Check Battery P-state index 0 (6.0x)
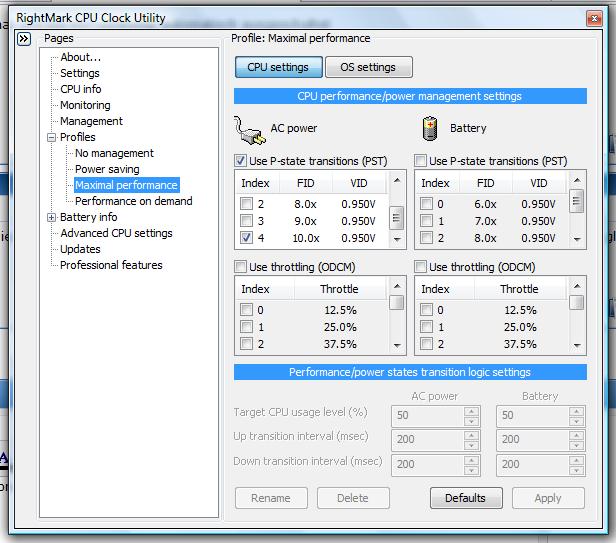The height and width of the screenshot is (543, 616). (x=426, y=204)
